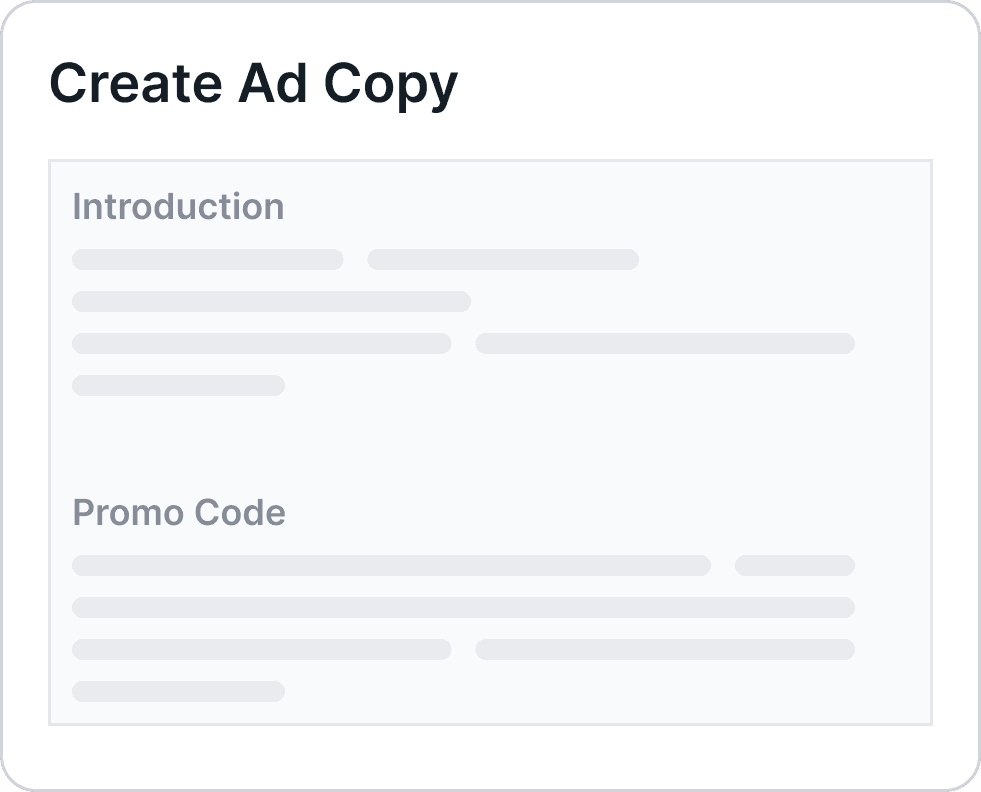Click the "Create Ad Copy" heading
Image resolution: width=981 pixels, height=792 pixels.
[253, 84]
